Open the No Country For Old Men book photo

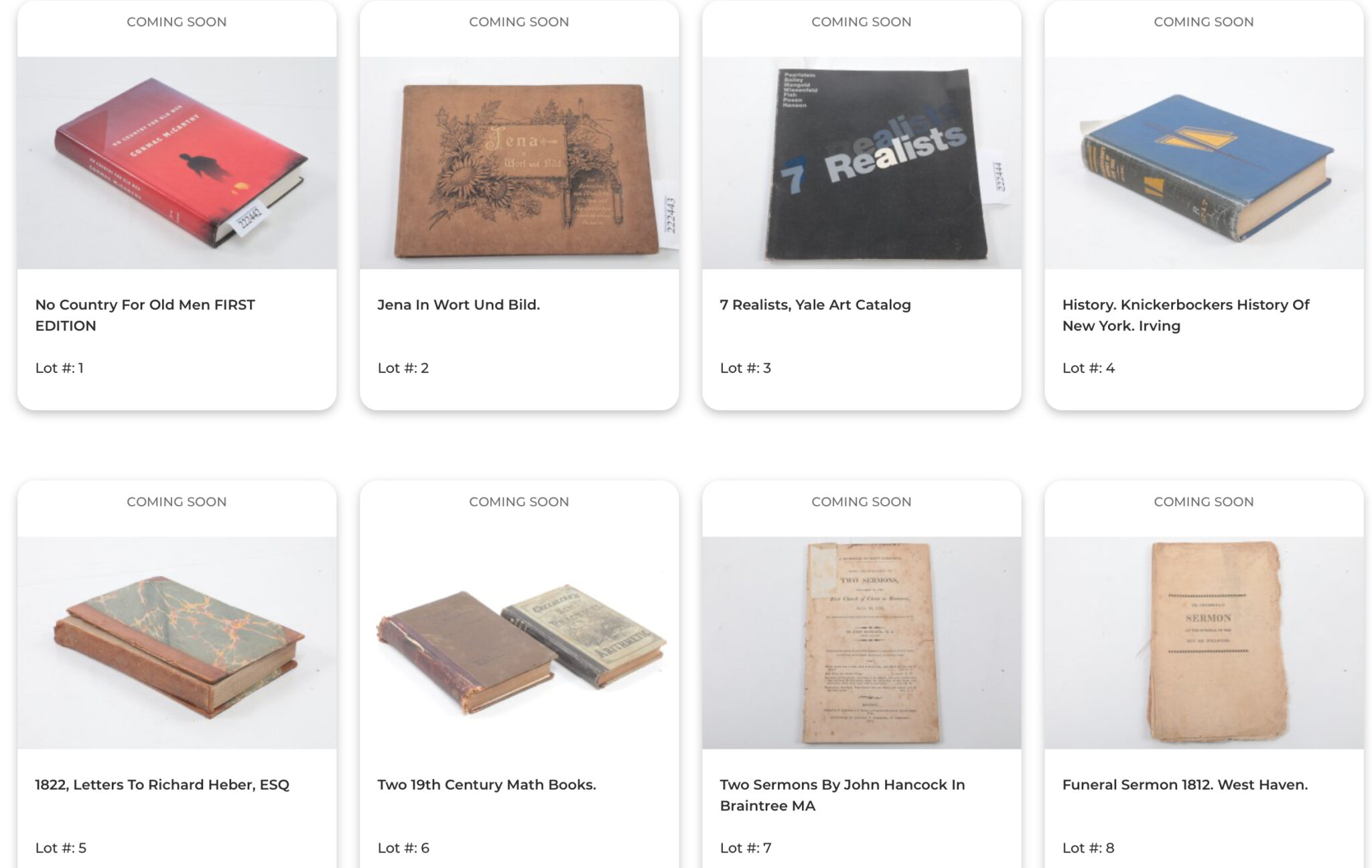click(177, 163)
